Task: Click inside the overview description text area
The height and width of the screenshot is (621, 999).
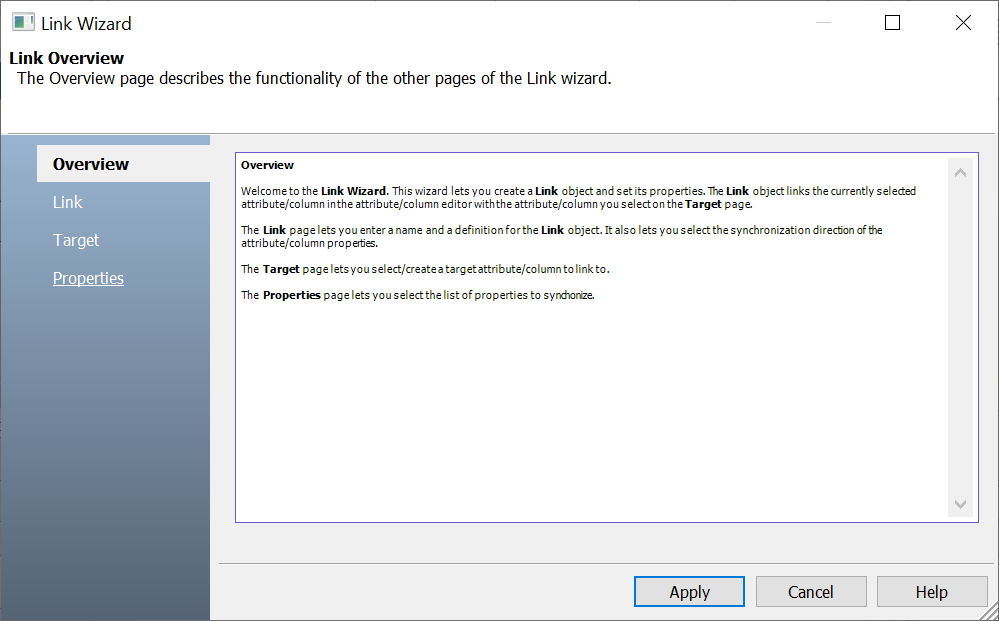Action: point(590,400)
